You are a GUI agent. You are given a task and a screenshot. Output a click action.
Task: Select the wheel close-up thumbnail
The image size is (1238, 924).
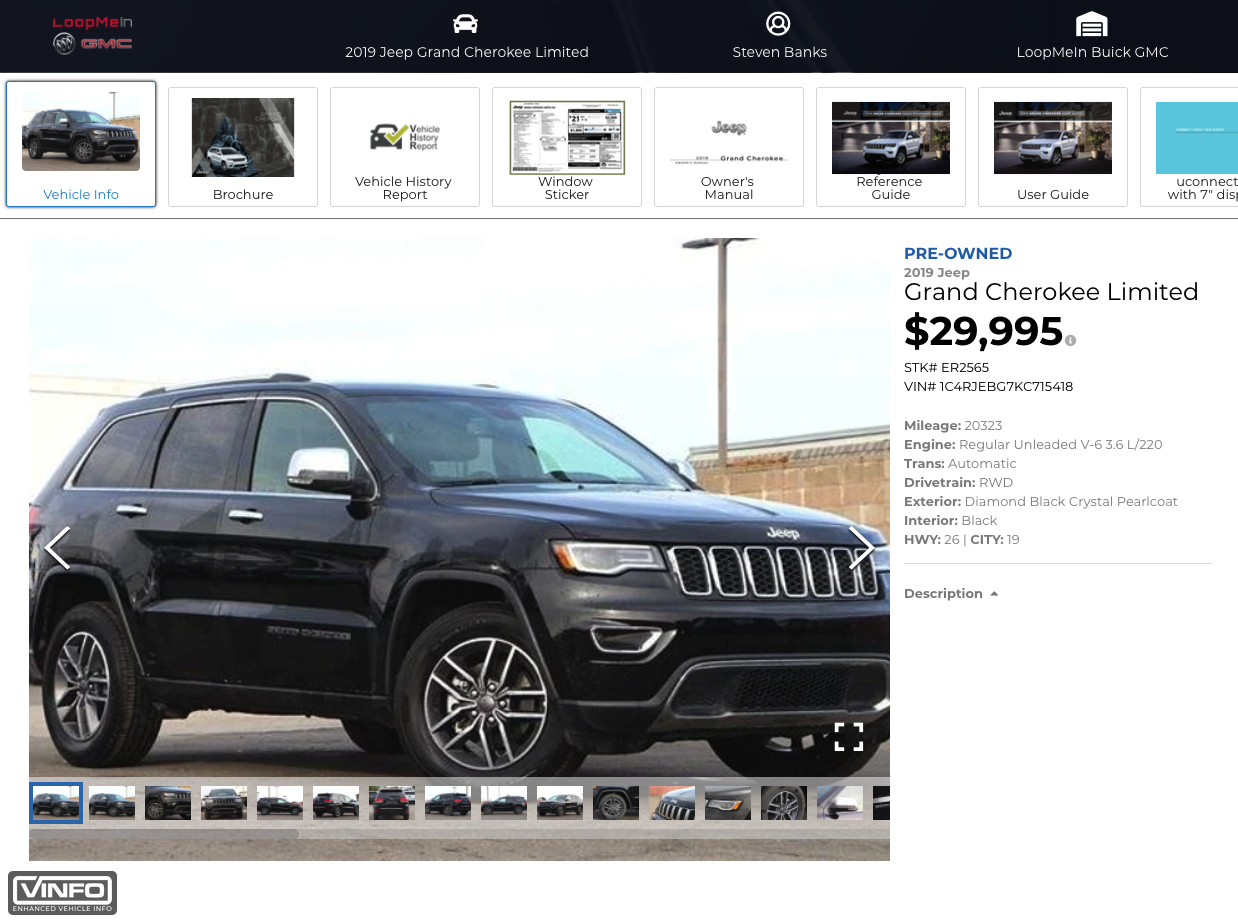pos(784,803)
